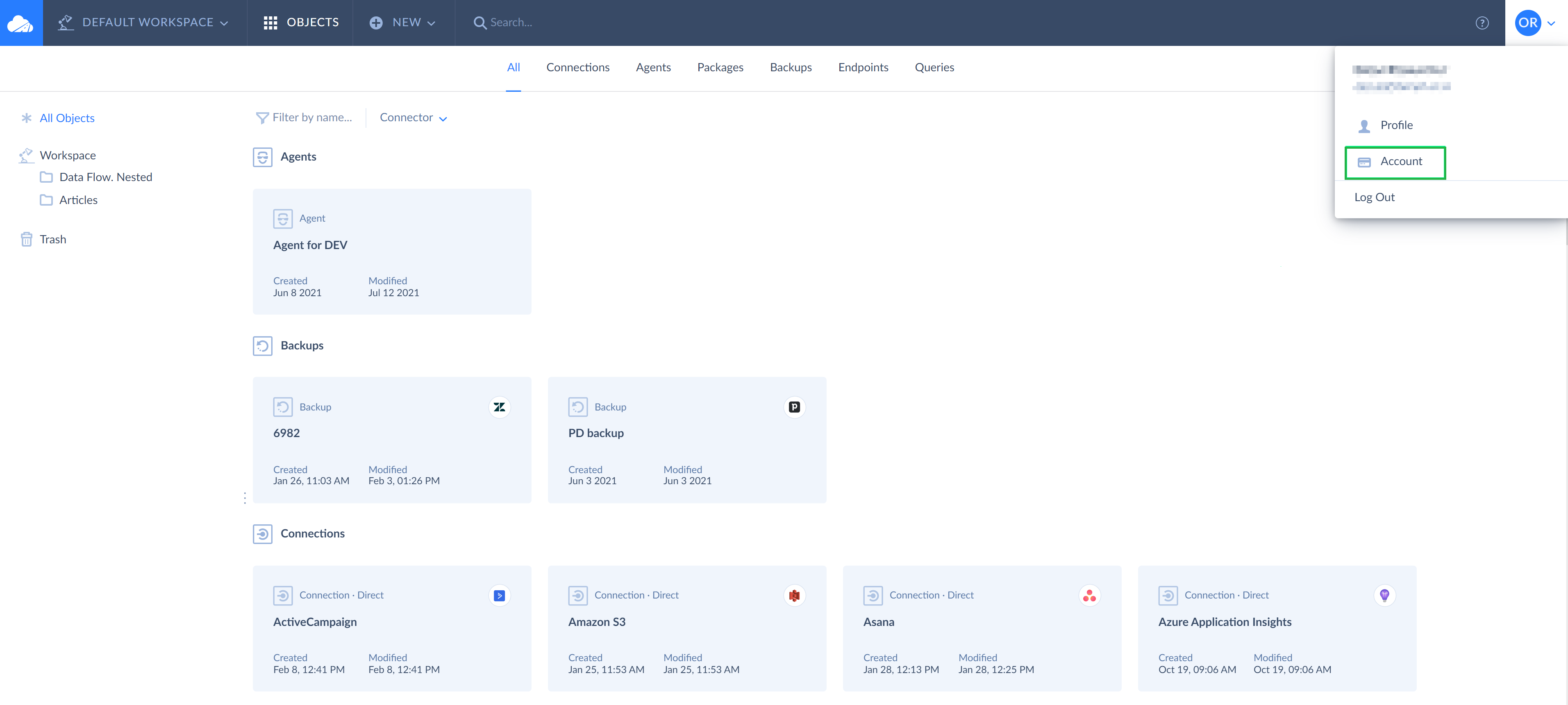Open Profile from user menu
Viewport: 1568px width, 705px height.
[1396, 125]
